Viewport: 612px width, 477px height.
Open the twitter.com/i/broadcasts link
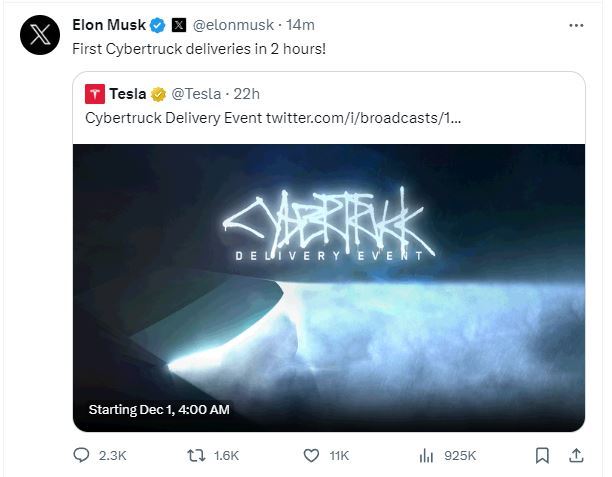(x=363, y=119)
